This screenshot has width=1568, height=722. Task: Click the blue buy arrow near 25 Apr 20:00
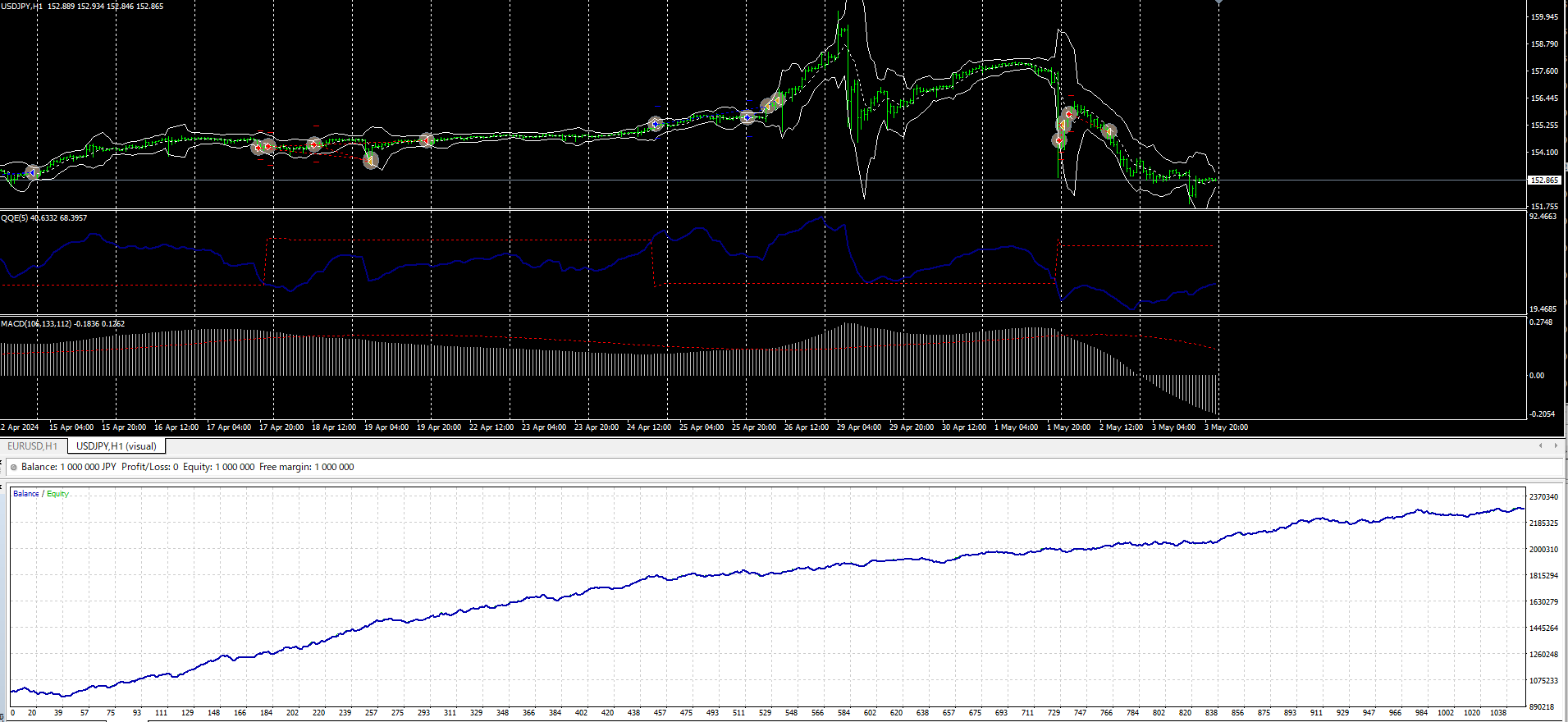pyautogui.click(x=747, y=117)
